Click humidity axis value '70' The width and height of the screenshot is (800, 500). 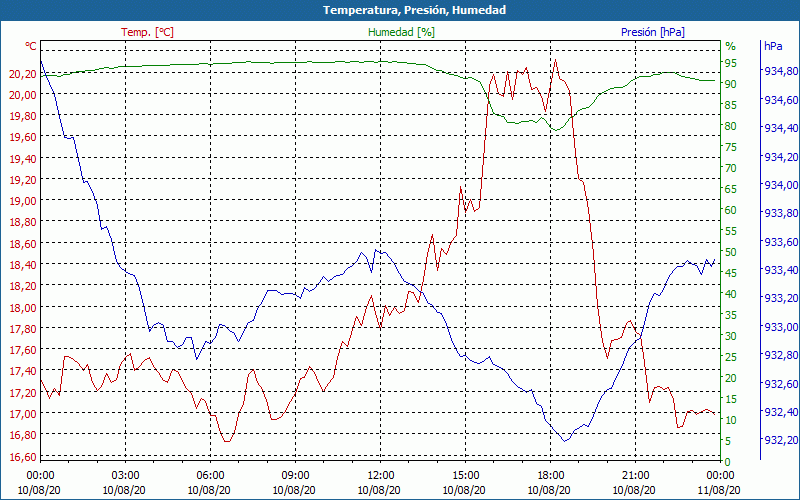[x=731, y=168]
